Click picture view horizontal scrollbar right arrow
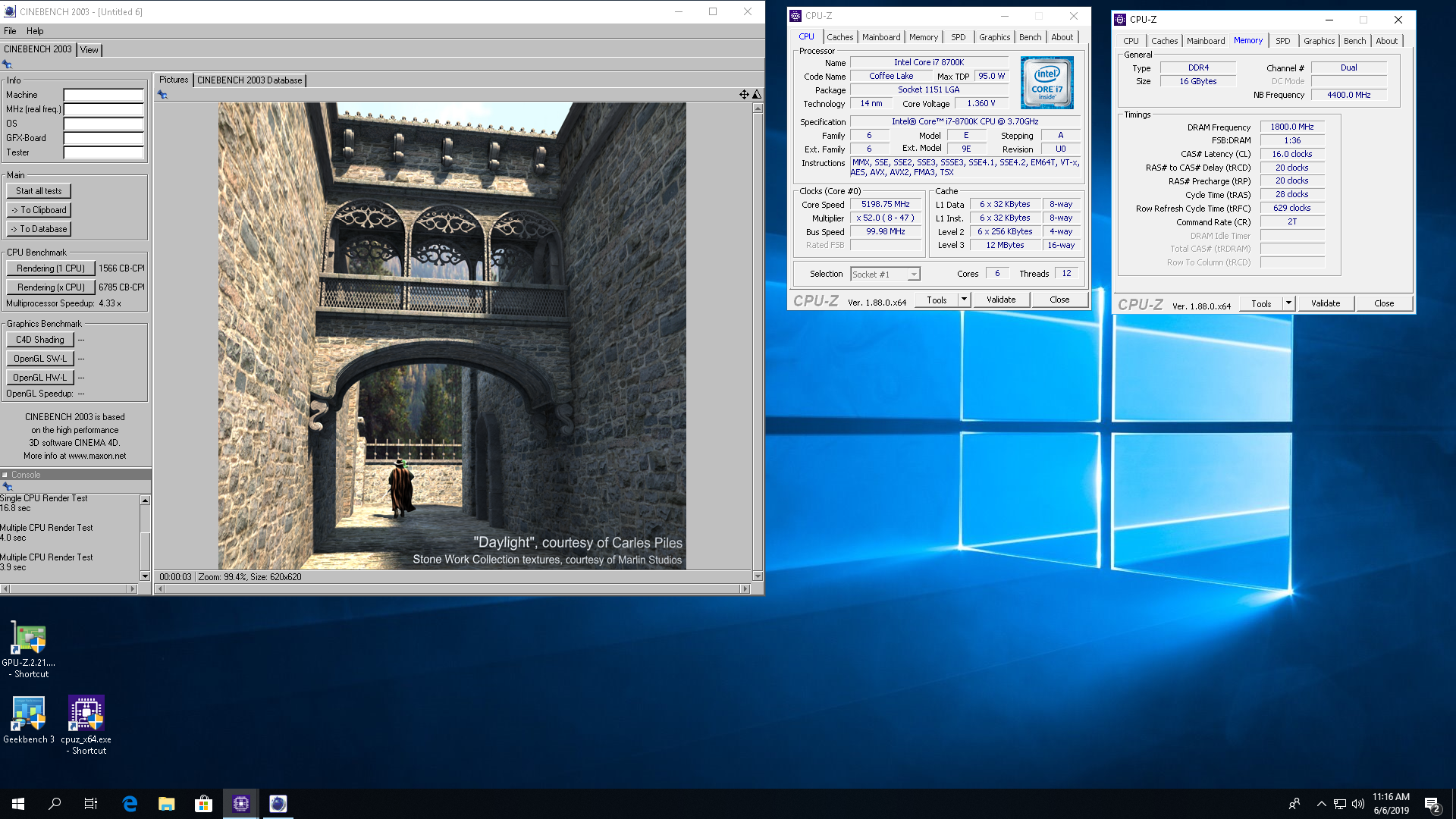 point(745,588)
